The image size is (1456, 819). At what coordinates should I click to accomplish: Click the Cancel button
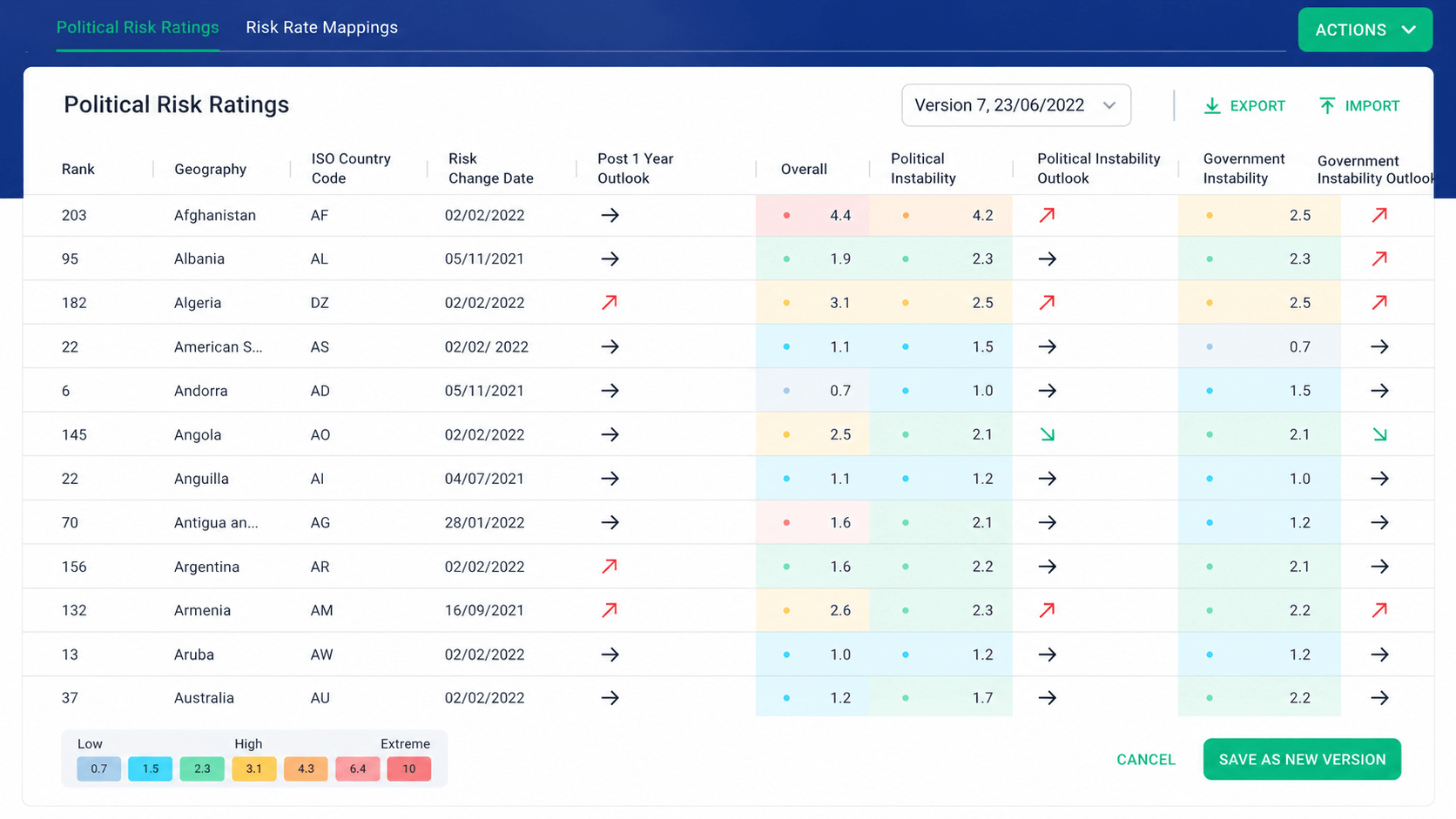[1146, 760]
